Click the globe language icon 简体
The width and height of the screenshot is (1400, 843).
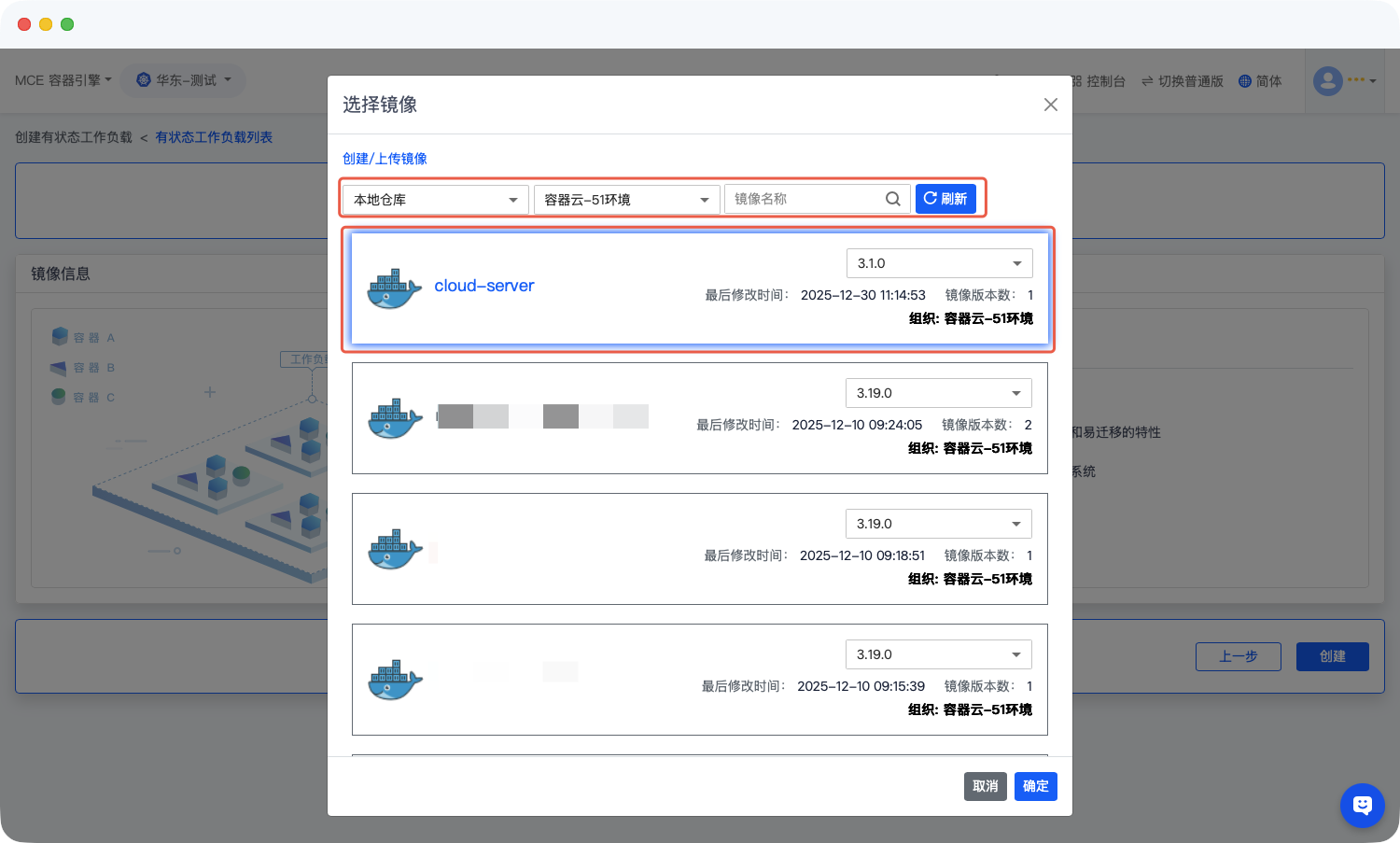coord(1244,81)
